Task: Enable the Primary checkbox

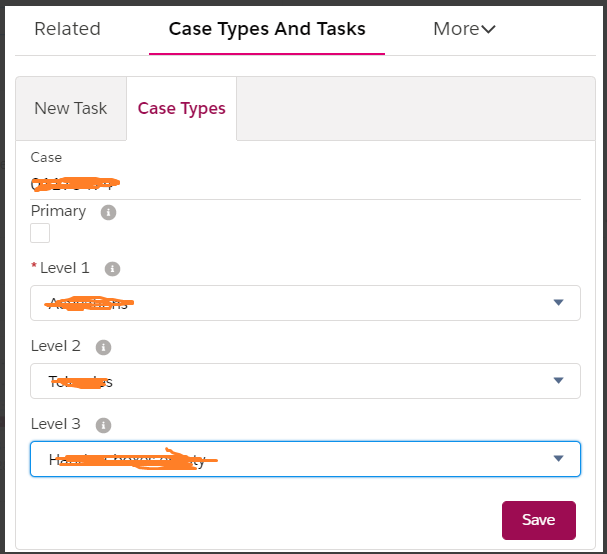Action: tap(40, 233)
